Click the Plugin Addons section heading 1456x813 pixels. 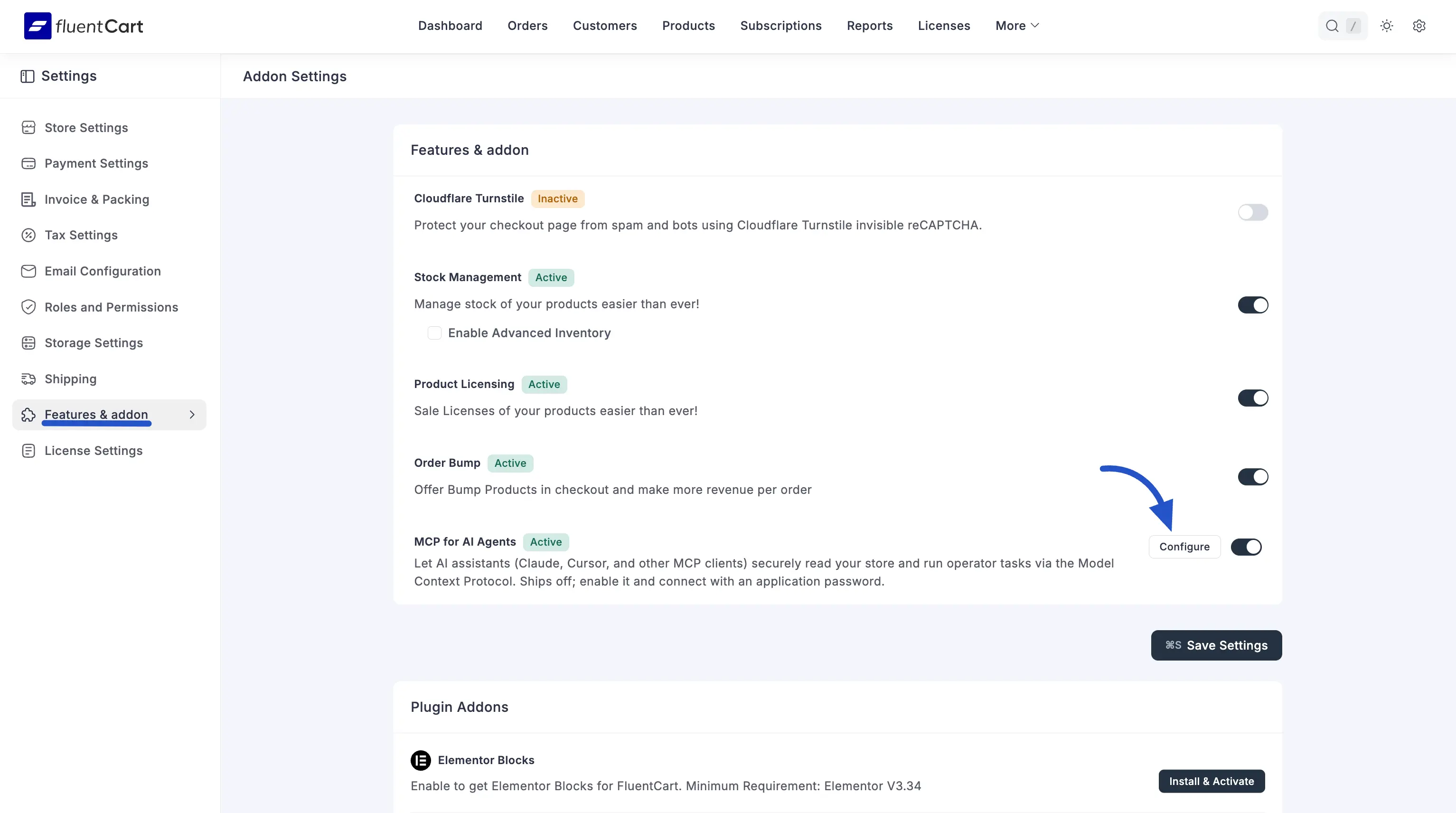[459, 707]
